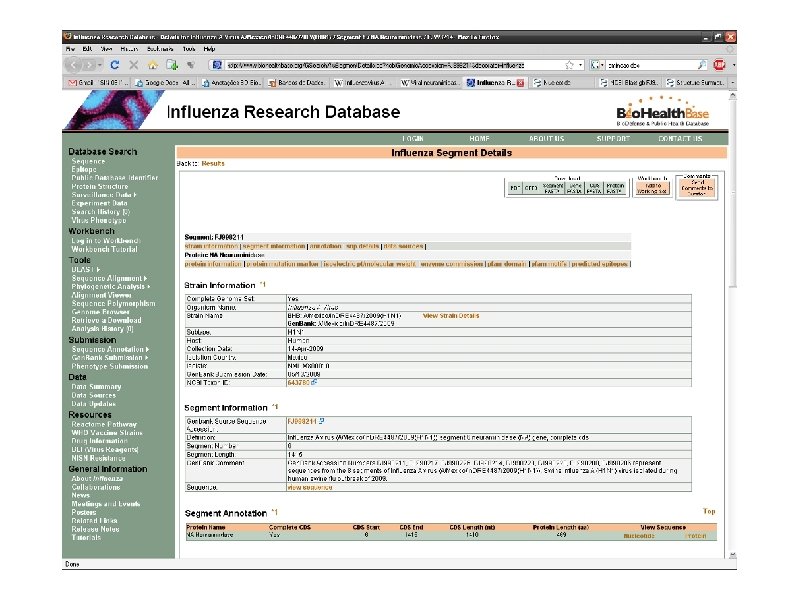Viewport: 800px width, 600px height.
Task: Click the Stop loading X icon
Action: 134,65
